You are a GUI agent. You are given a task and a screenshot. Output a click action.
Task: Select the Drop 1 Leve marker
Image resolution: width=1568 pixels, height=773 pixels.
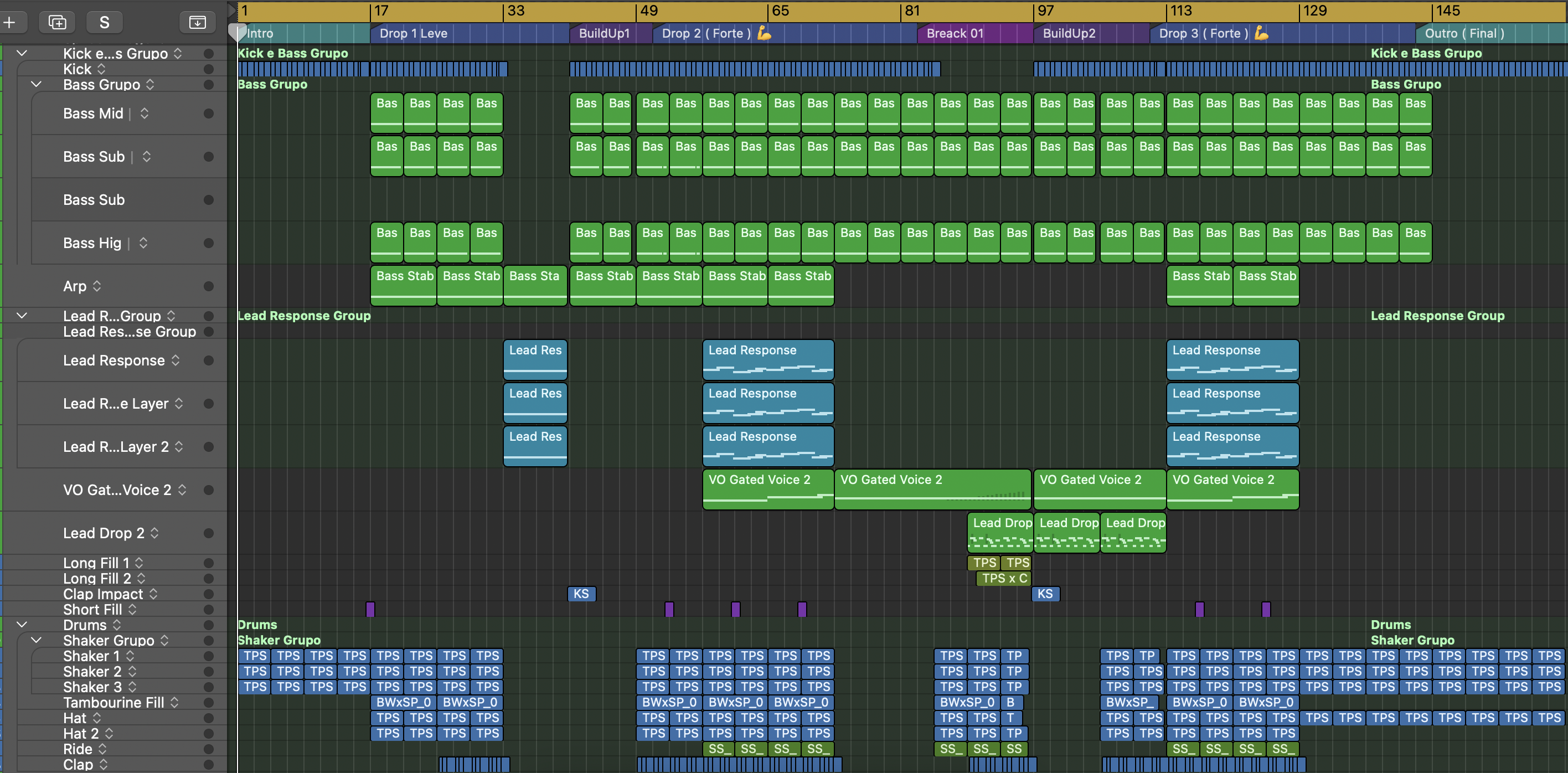pos(470,33)
